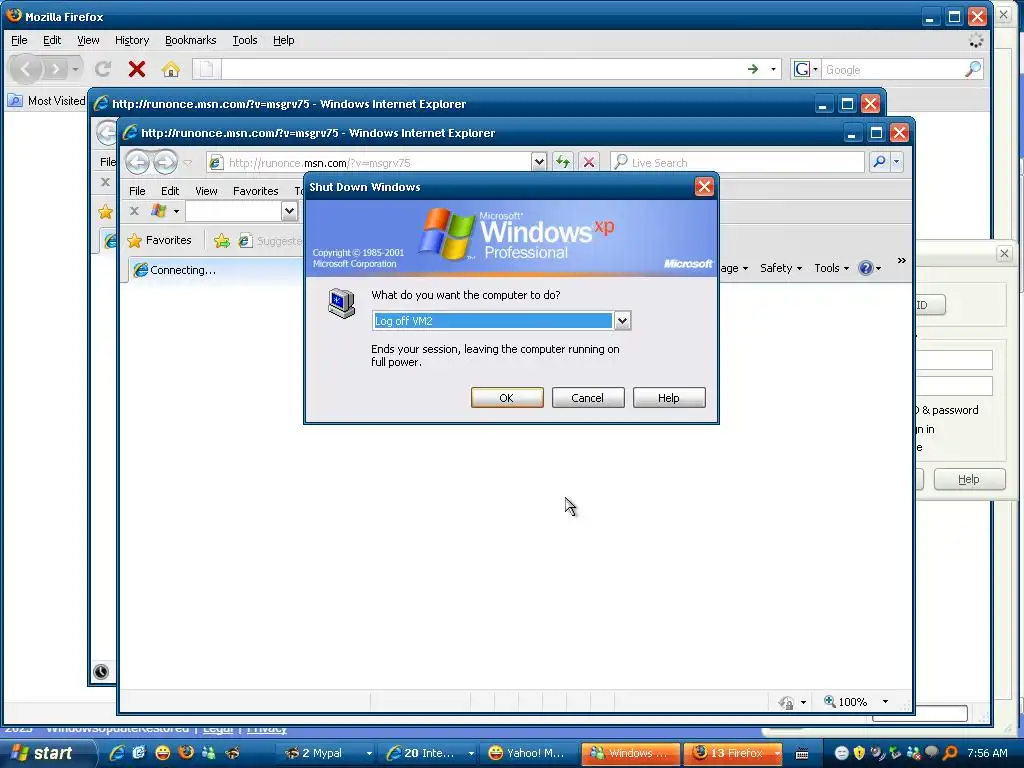Screen dimensions: 1024x768
Task: Open Firefox recent pages history dropdown
Action: point(76,69)
